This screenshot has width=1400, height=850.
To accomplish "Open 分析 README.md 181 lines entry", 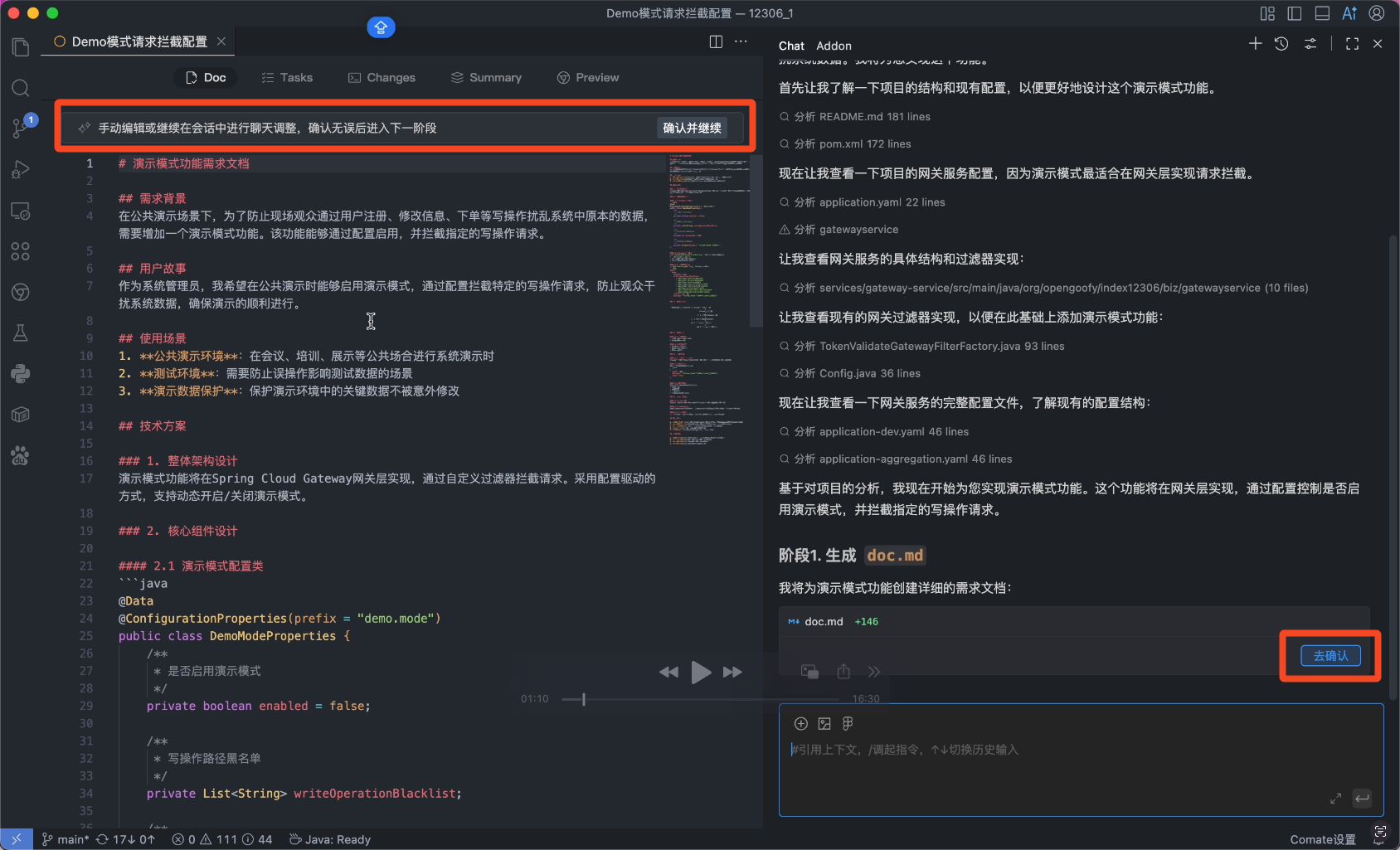I will 855,116.
